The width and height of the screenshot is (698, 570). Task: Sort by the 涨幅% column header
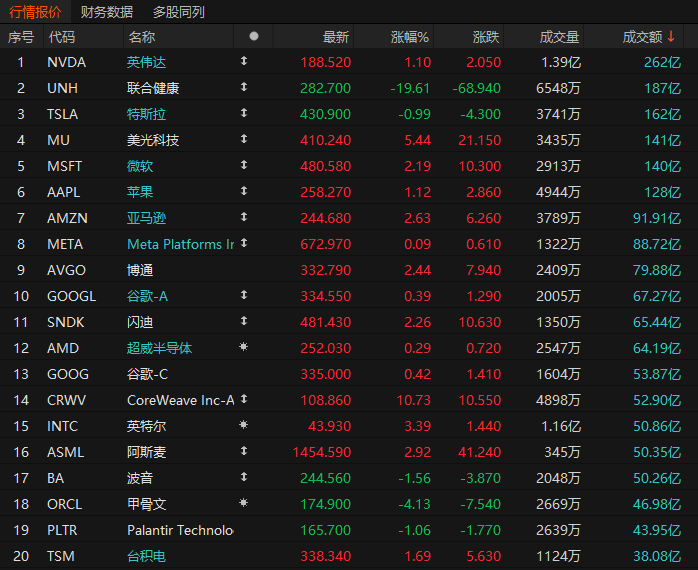click(x=410, y=37)
